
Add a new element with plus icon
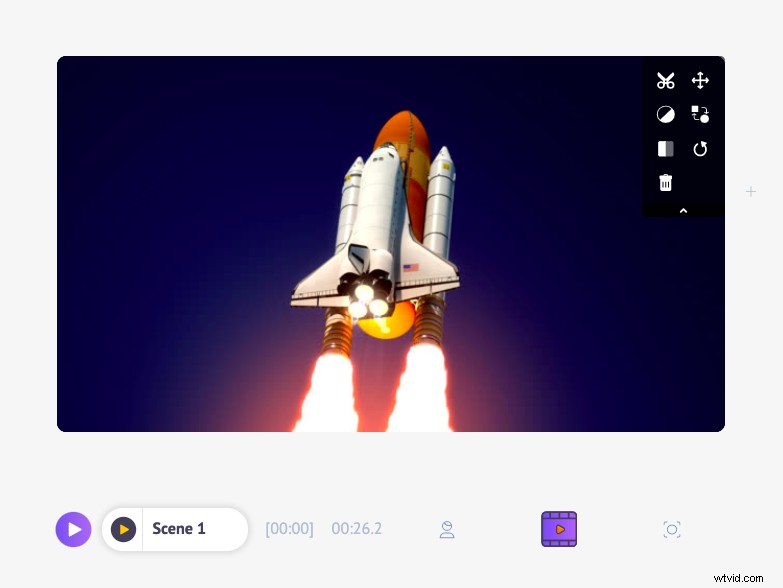751,192
